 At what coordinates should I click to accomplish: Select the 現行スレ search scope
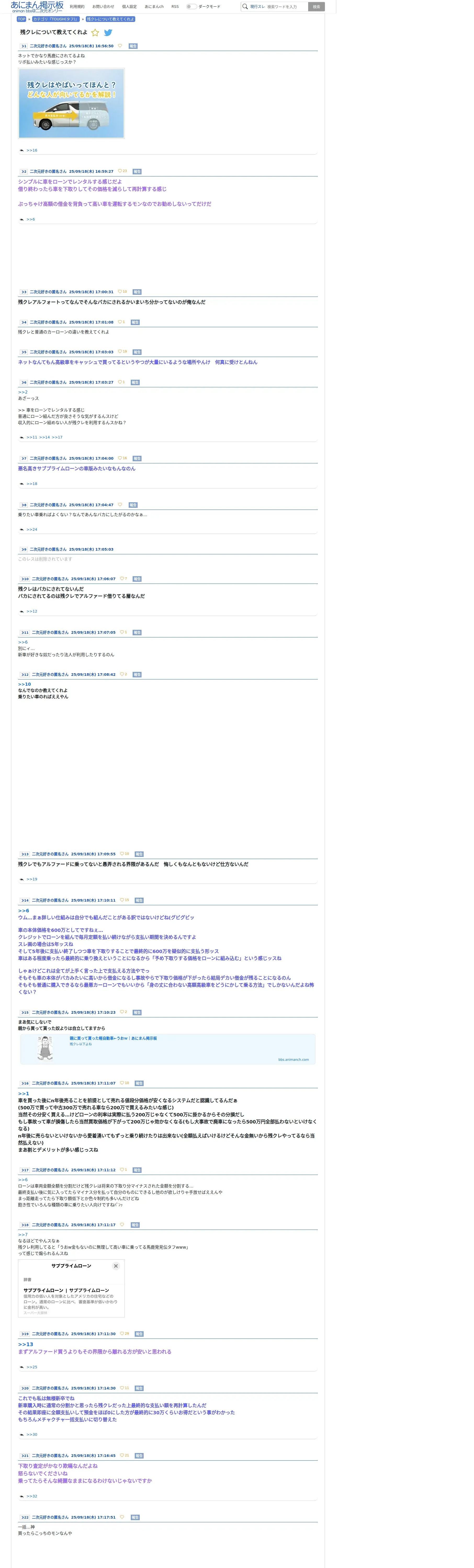[x=258, y=7]
